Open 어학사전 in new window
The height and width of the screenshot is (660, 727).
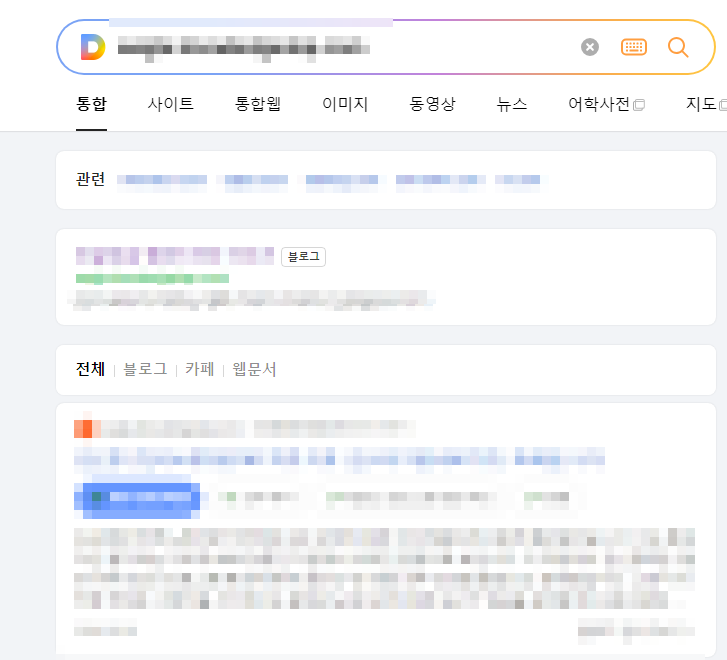point(606,104)
